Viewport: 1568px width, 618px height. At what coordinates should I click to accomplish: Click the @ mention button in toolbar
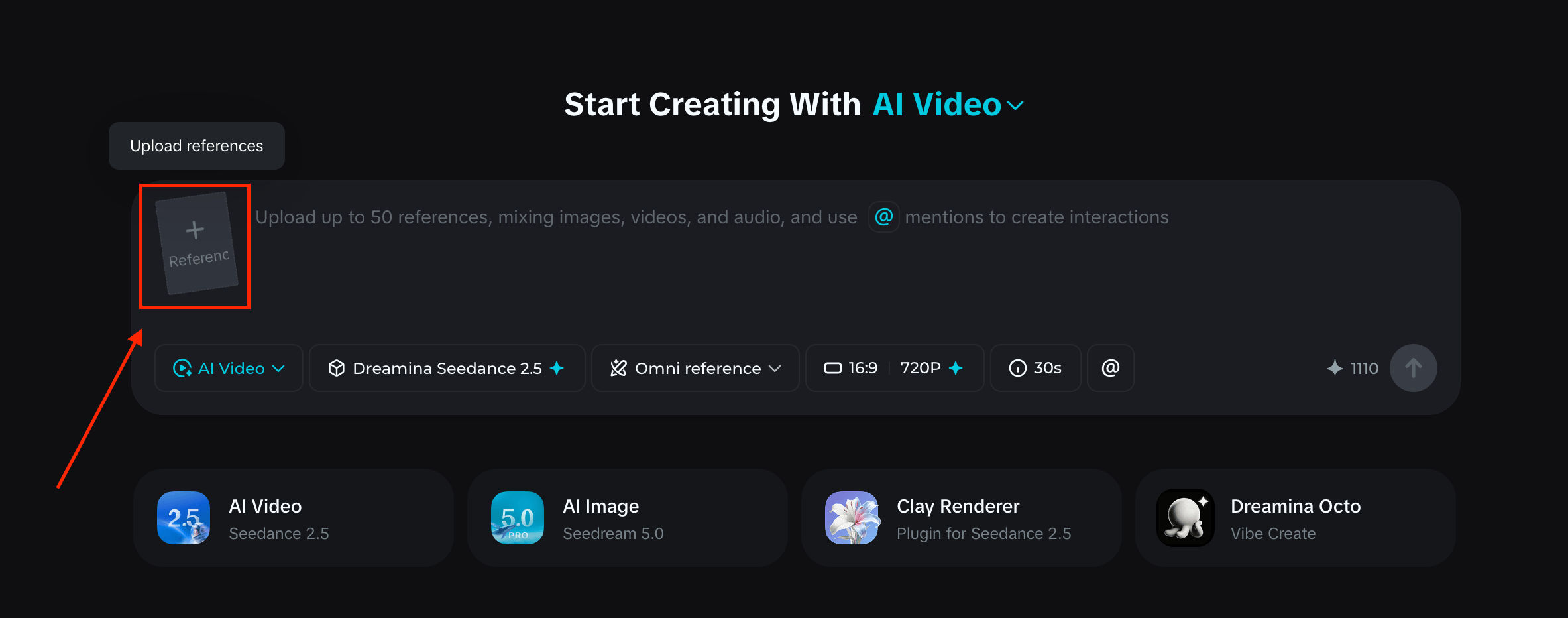(x=1111, y=368)
